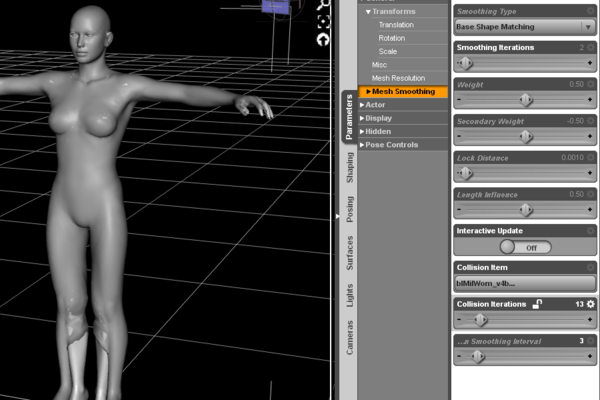Open the Weight property gear settings
Viewport: 600px width, 400px height.
[x=591, y=84]
